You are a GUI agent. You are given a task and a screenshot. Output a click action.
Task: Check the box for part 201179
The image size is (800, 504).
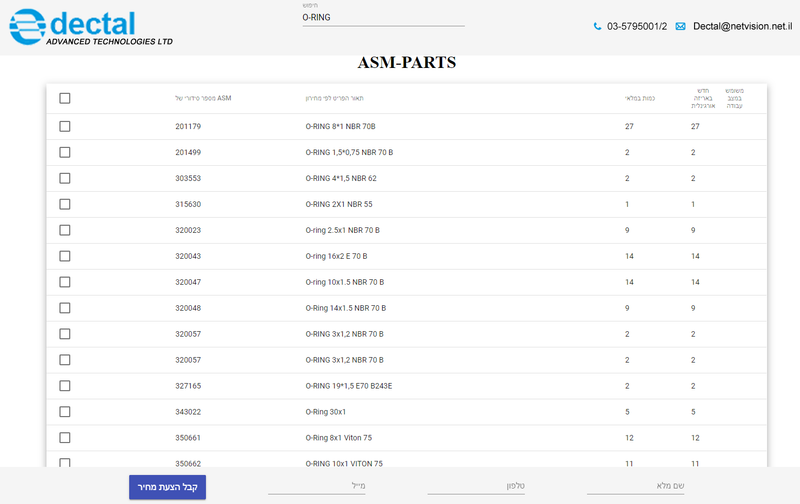click(65, 127)
